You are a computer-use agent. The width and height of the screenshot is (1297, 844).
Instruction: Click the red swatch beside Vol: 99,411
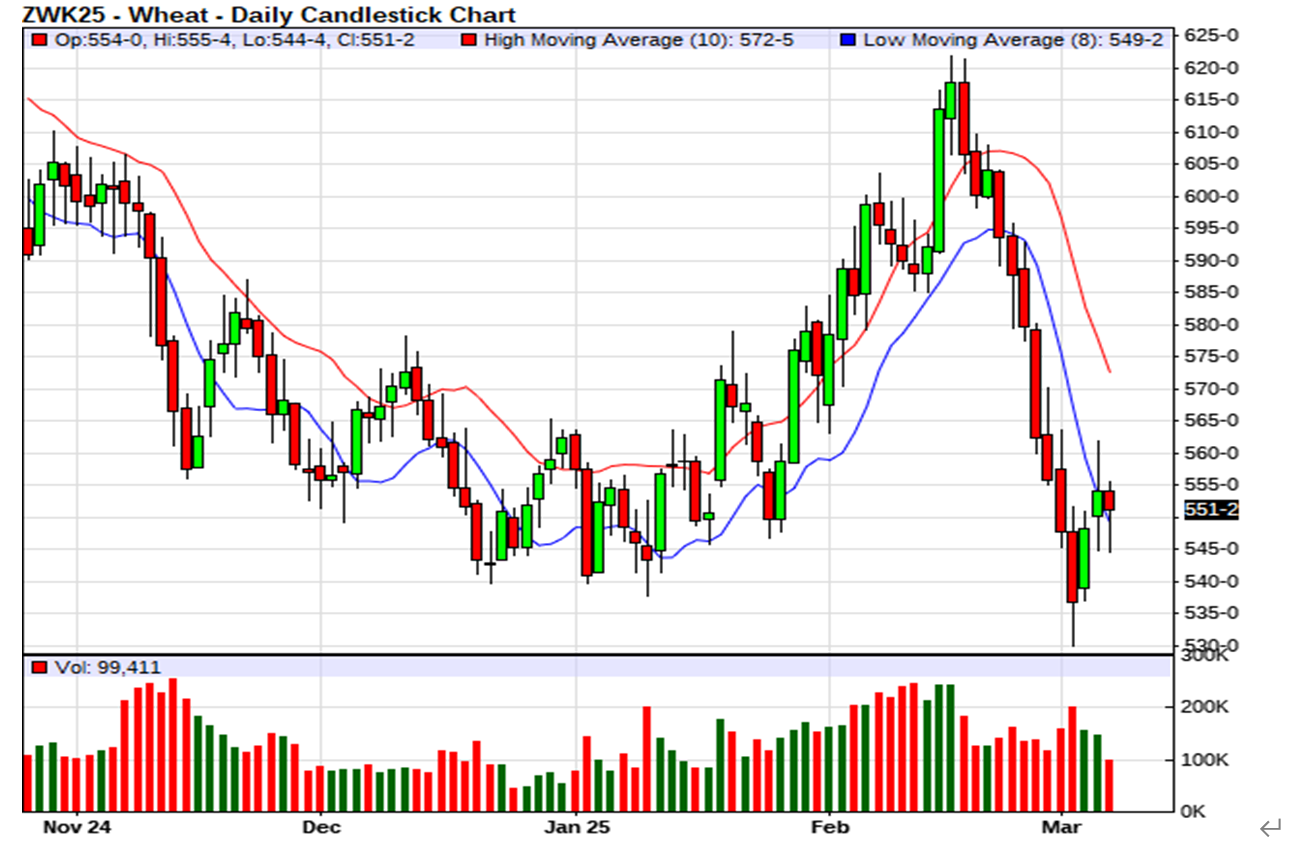39,667
